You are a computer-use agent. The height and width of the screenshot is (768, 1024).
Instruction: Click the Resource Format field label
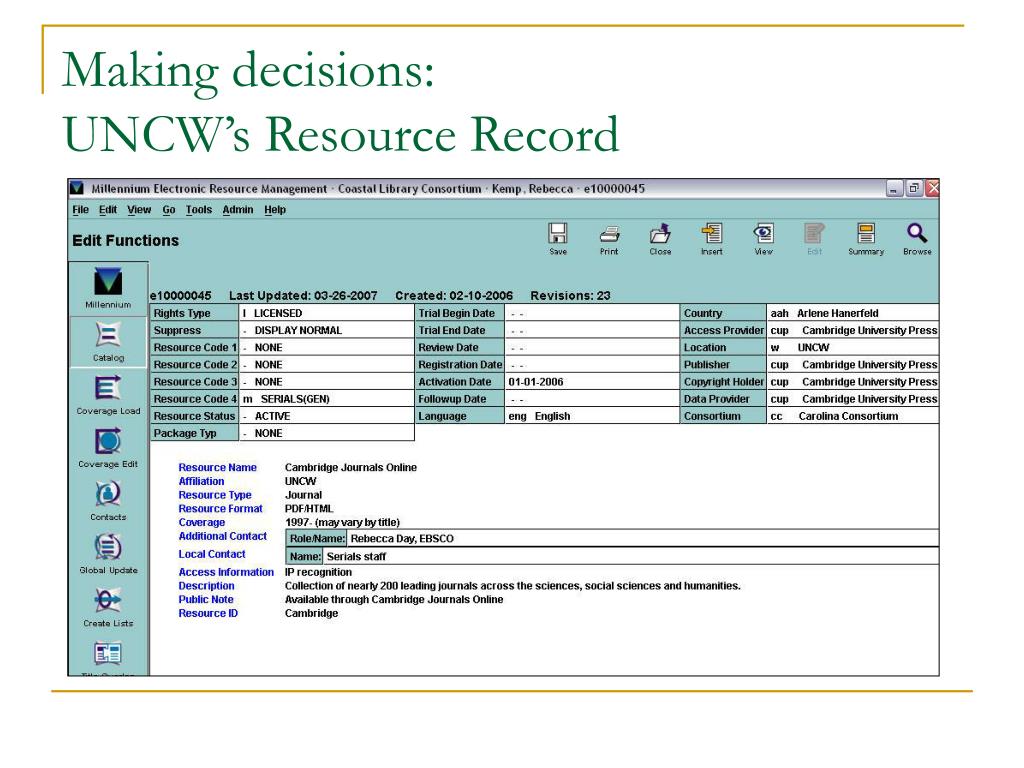(220, 509)
